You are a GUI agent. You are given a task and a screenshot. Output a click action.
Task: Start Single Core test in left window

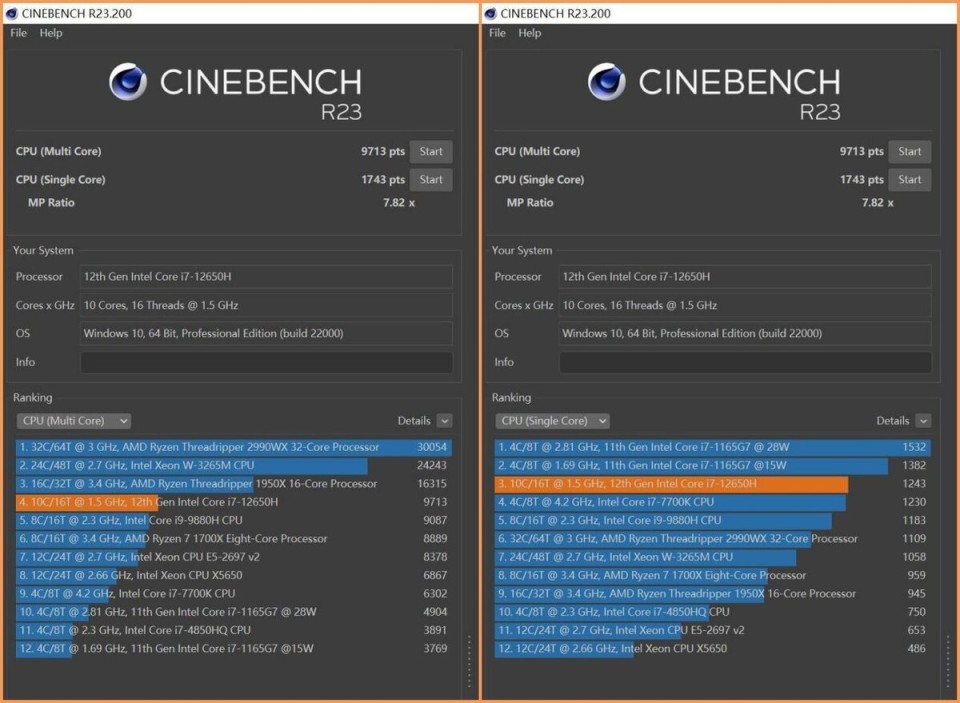point(431,179)
